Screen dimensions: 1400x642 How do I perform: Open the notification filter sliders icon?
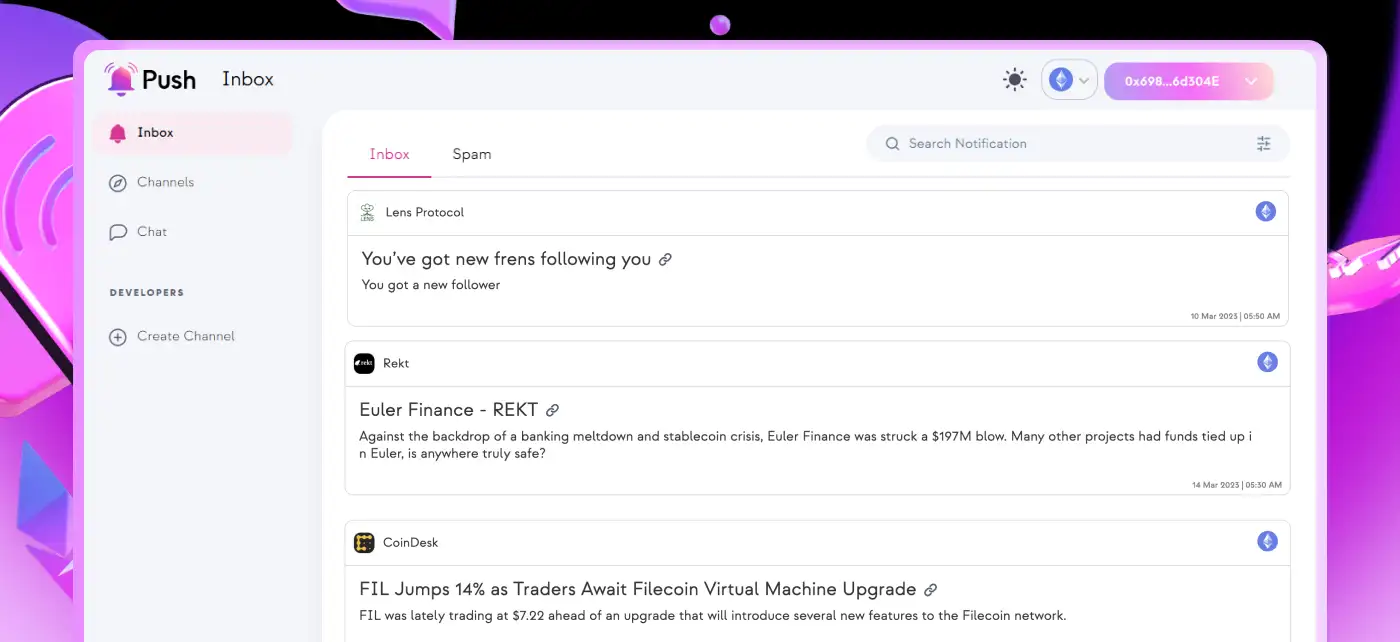pyautogui.click(x=1264, y=144)
